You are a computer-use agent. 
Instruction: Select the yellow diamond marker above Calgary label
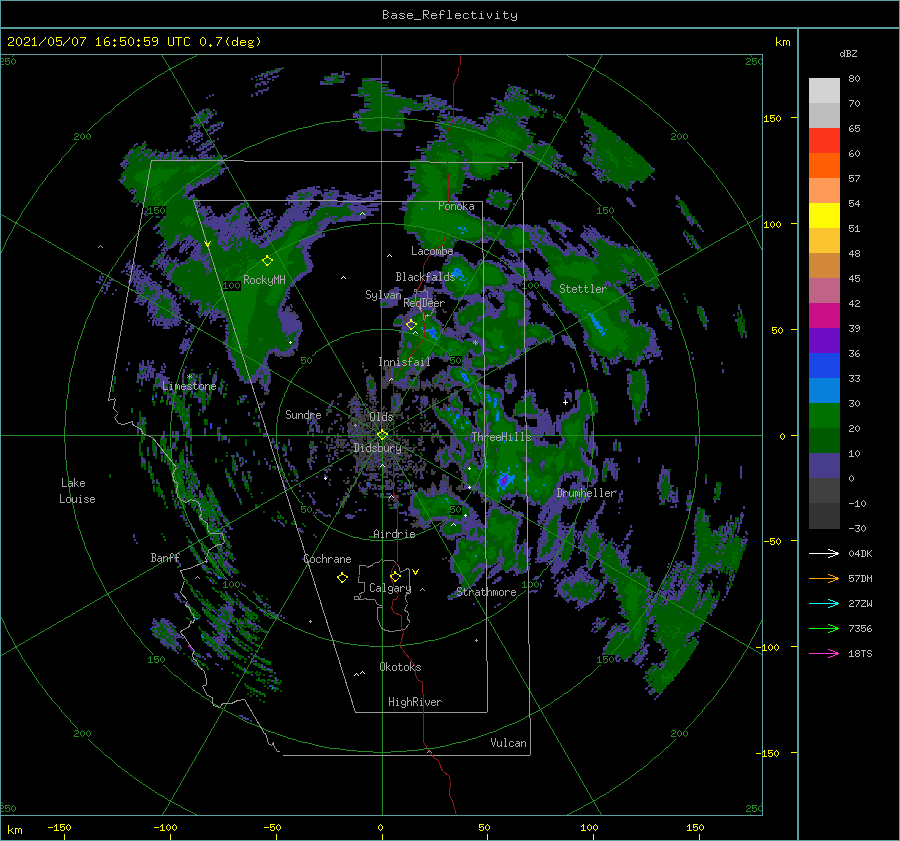[x=395, y=576]
